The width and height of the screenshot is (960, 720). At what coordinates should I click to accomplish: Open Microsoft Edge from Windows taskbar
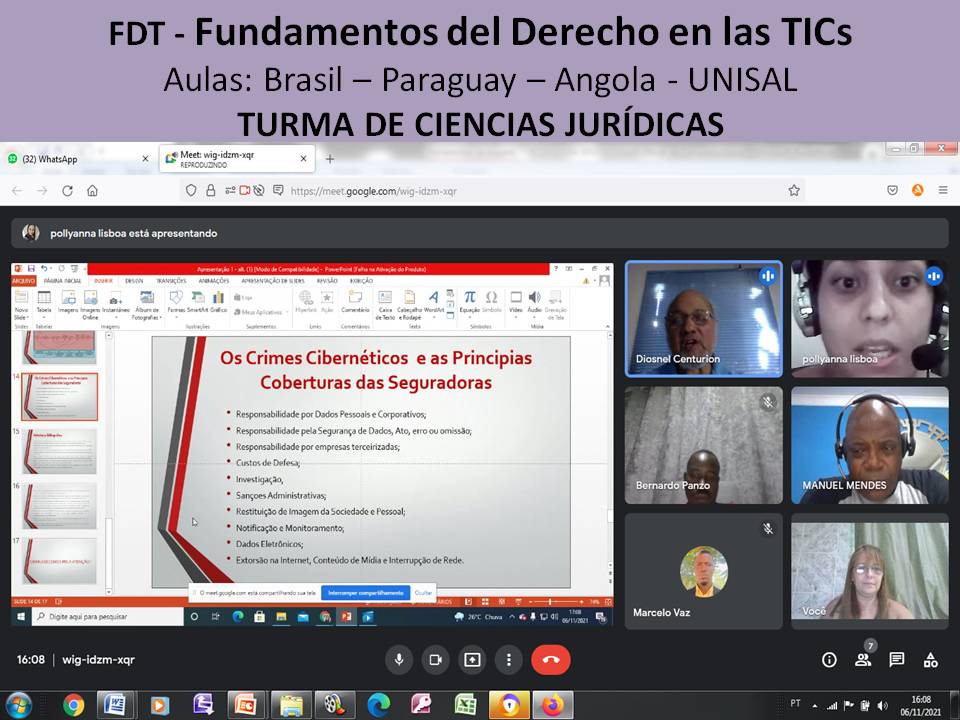click(378, 705)
